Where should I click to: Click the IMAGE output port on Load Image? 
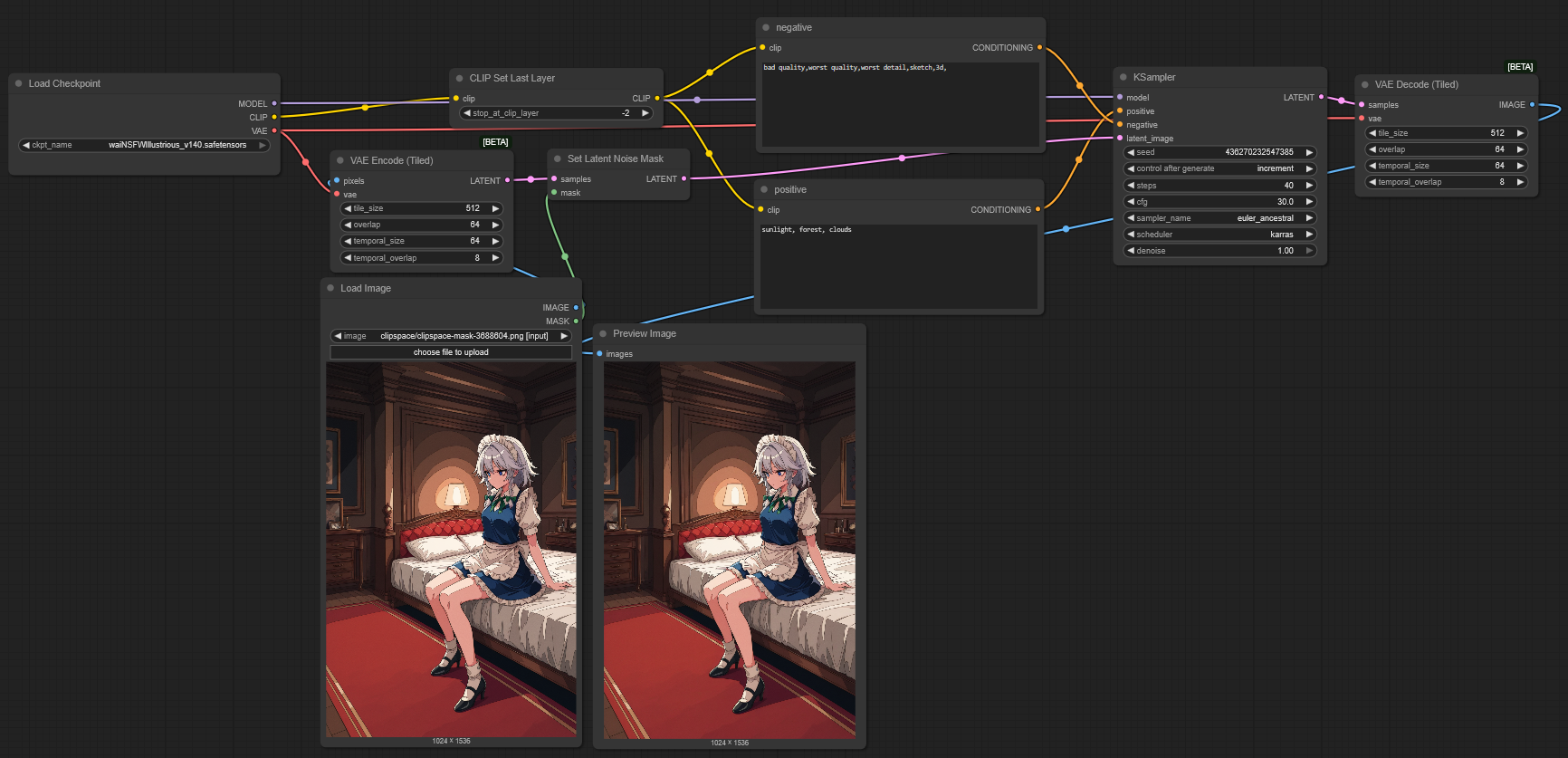pyautogui.click(x=576, y=307)
